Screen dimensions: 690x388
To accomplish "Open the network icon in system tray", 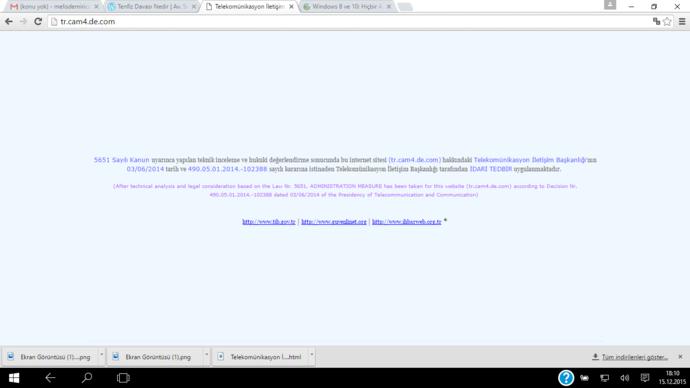I will (x=605, y=378).
